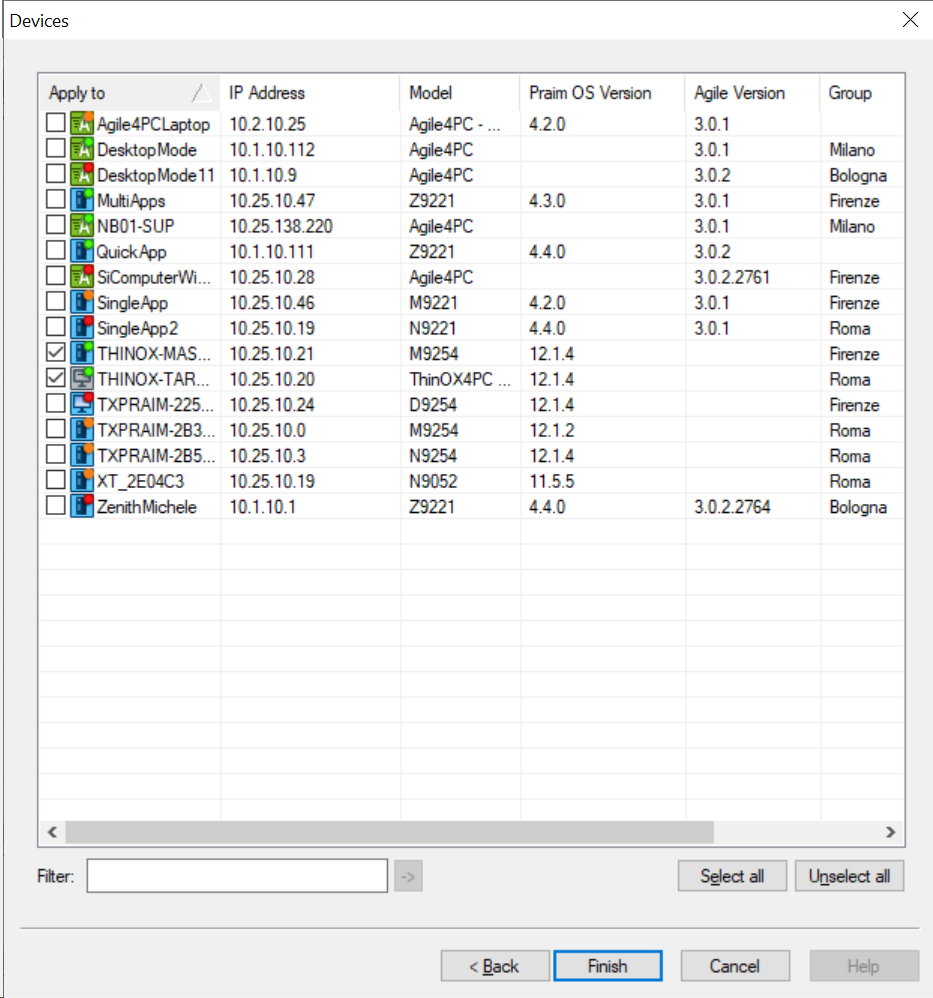
Task: Click the TXPRAIM-2B5... device icon
Action: point(82,454)
